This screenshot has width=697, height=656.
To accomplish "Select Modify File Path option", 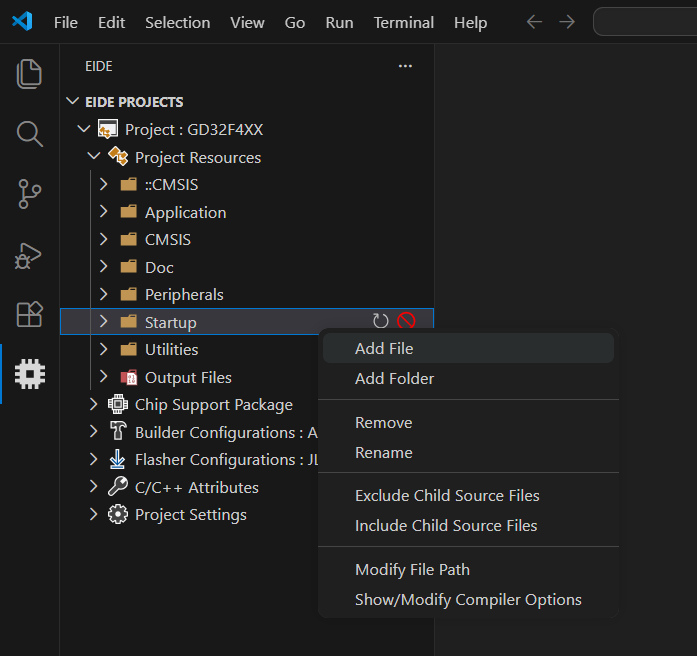I will [469, 570].
